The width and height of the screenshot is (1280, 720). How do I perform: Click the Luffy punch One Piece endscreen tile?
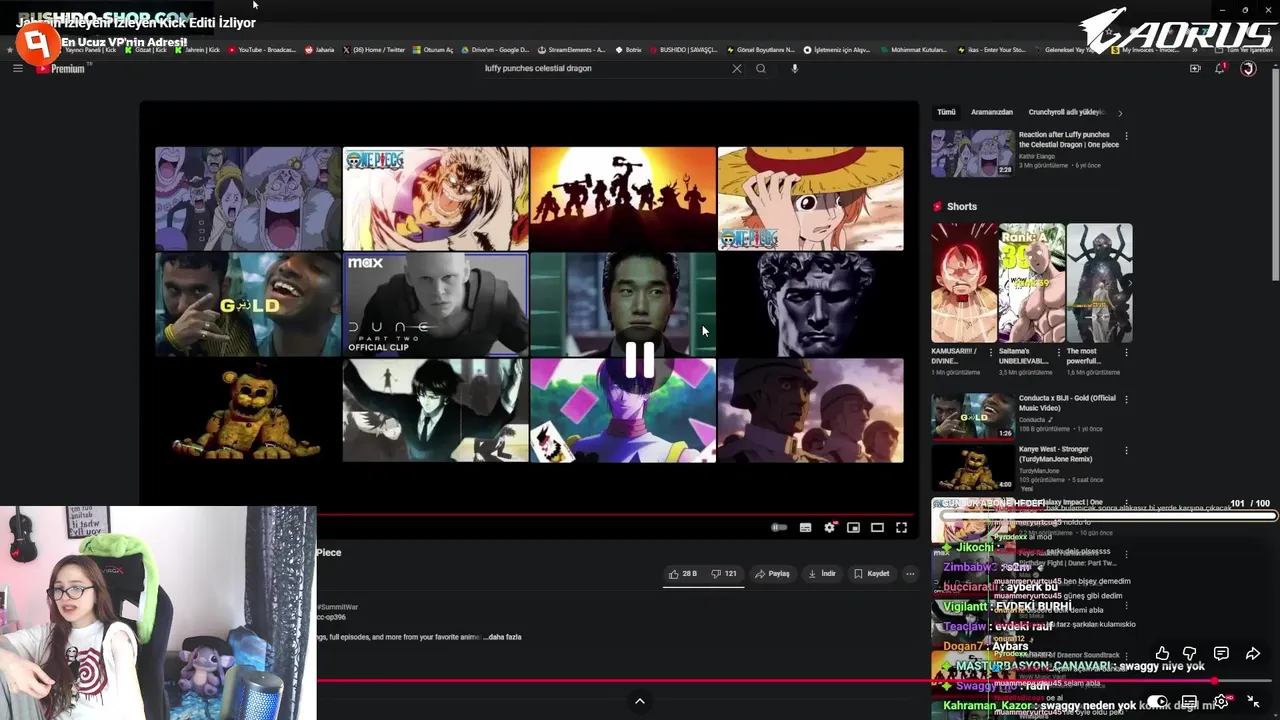point(435,198)
